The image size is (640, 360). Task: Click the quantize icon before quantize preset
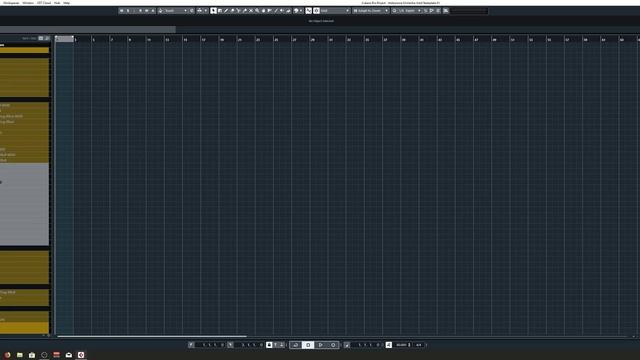[394, 11]
